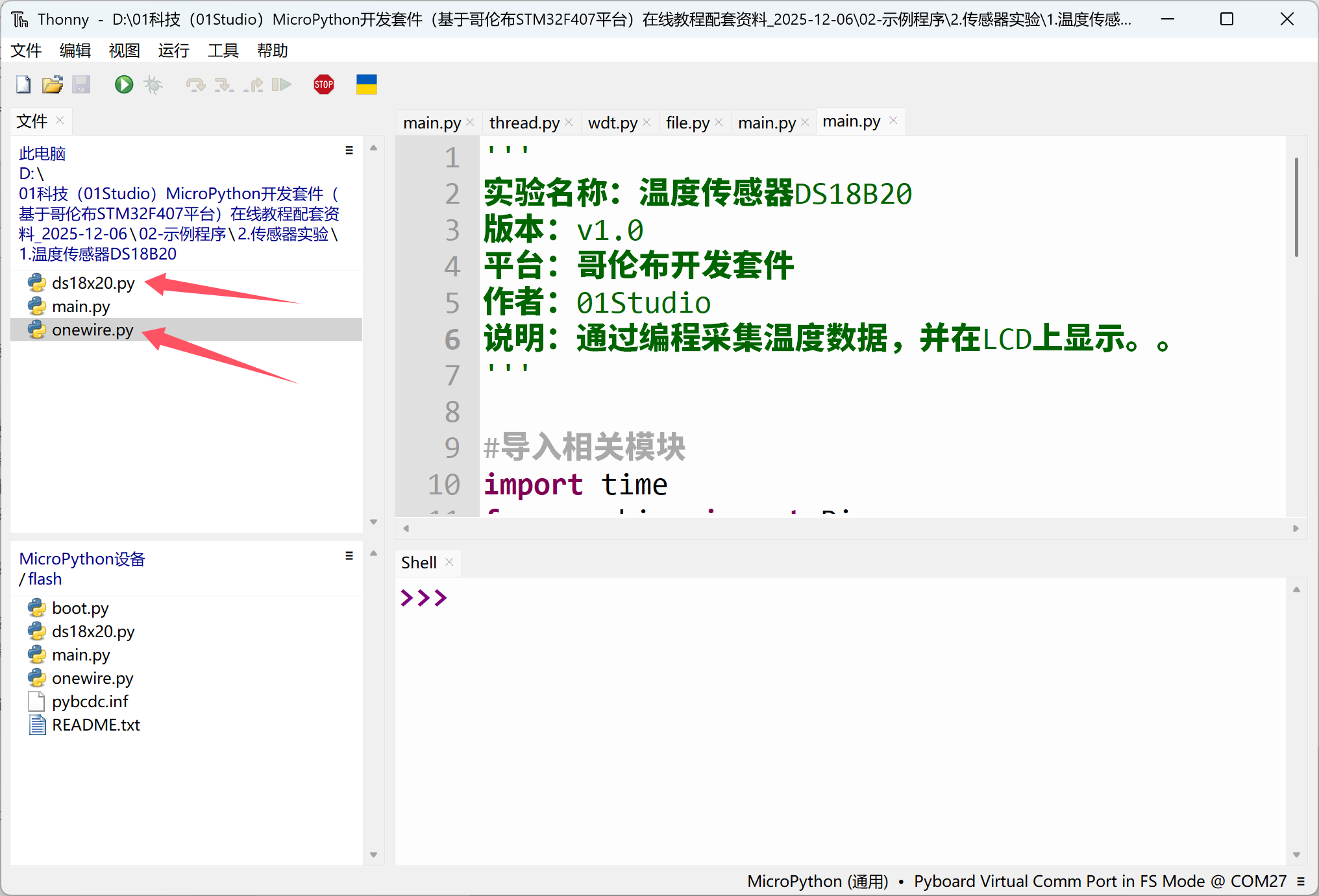Click the flash path link in device panel

click(45, 579)
